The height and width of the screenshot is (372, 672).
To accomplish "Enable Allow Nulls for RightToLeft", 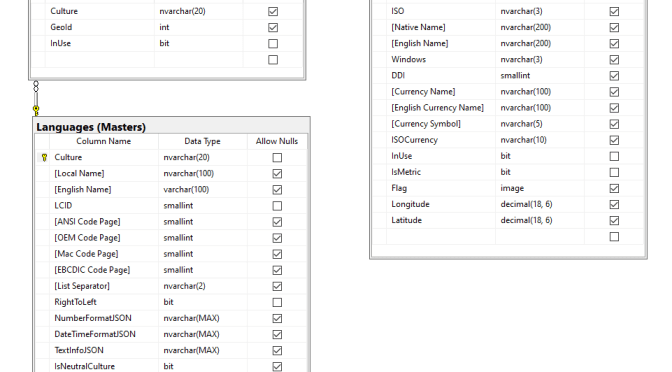I will pyautogui.click(x=277, y=302).
